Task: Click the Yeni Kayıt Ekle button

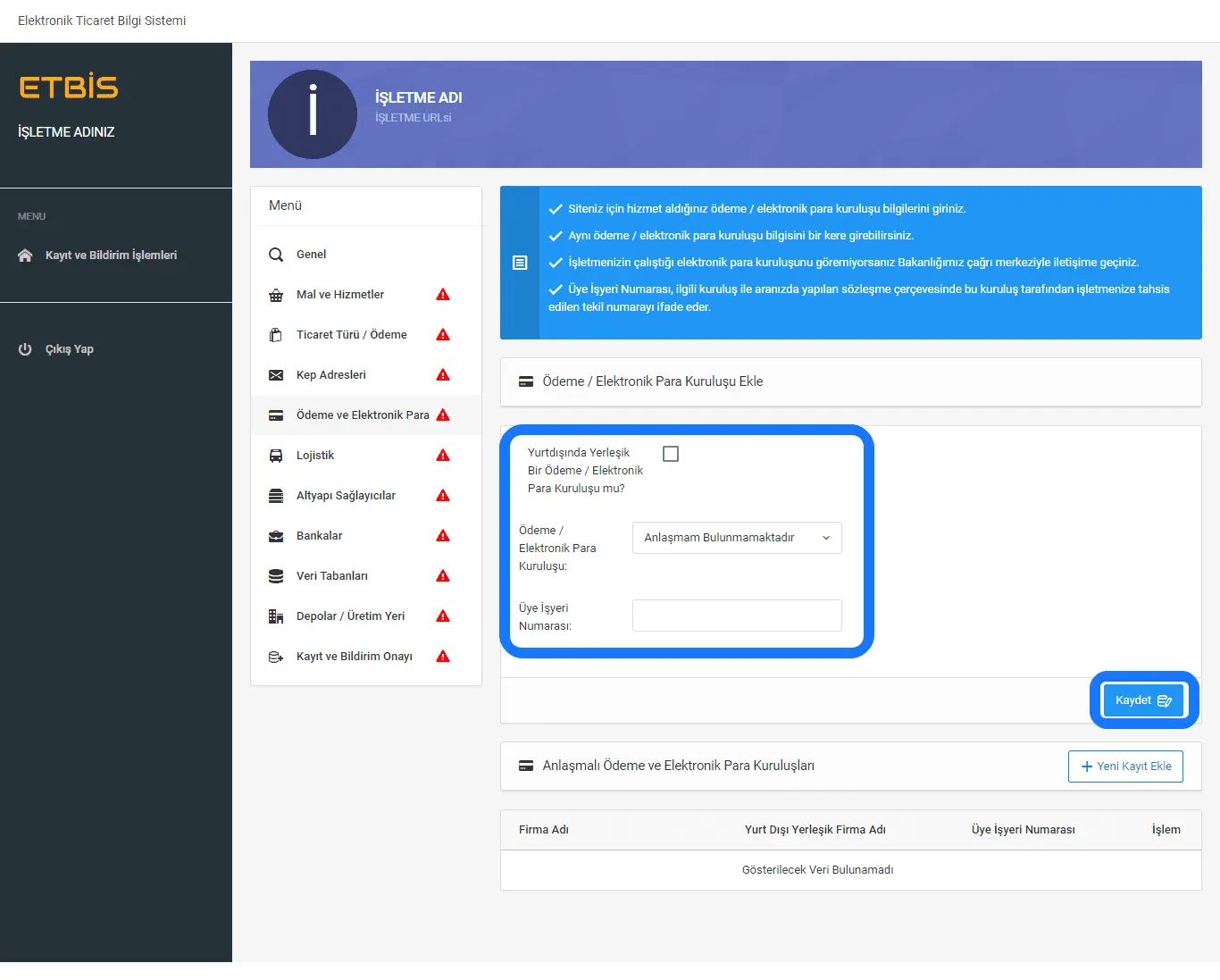Action: (x=1125, y=766)
